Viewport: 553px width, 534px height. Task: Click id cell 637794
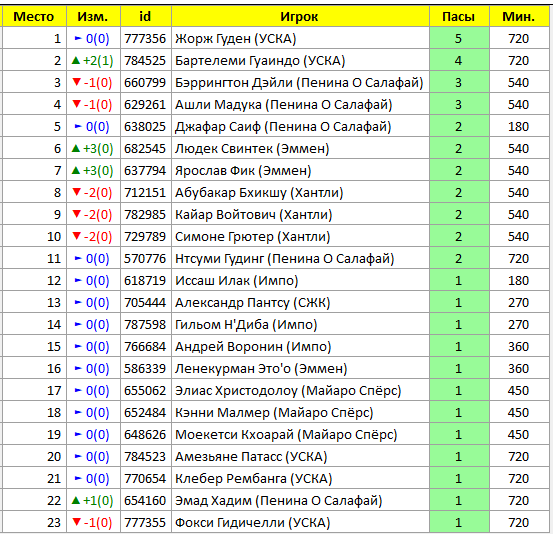(x=145, y=171)
